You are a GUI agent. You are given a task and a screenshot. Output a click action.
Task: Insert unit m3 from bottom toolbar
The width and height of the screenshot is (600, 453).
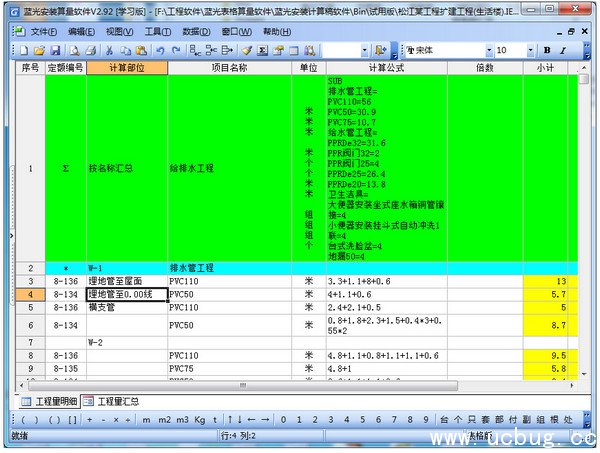click(x=182, y=420)
